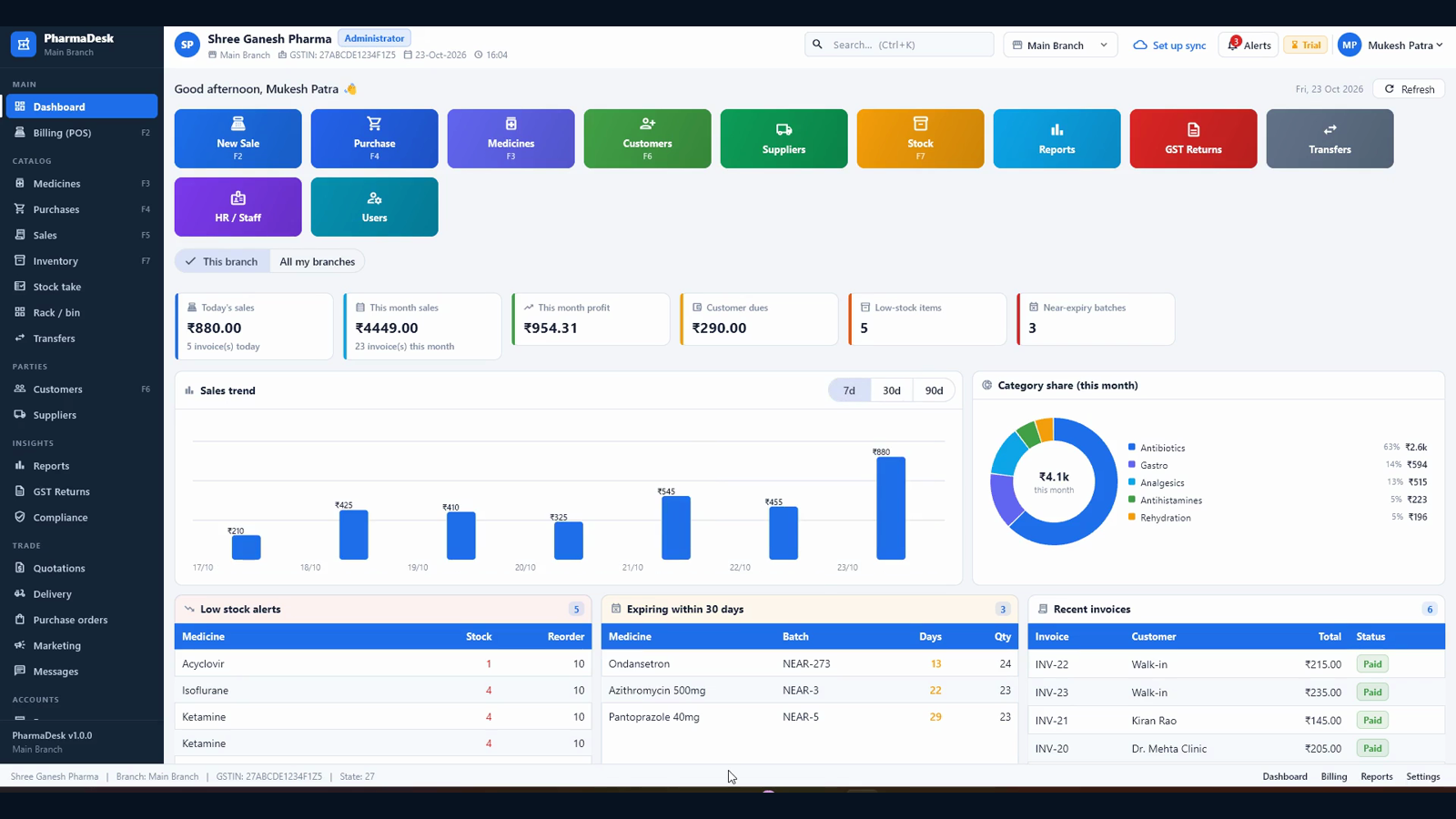Click the Alerts bell icon
Screen dimensions: 1456x819
click(x=1233, y=45)
